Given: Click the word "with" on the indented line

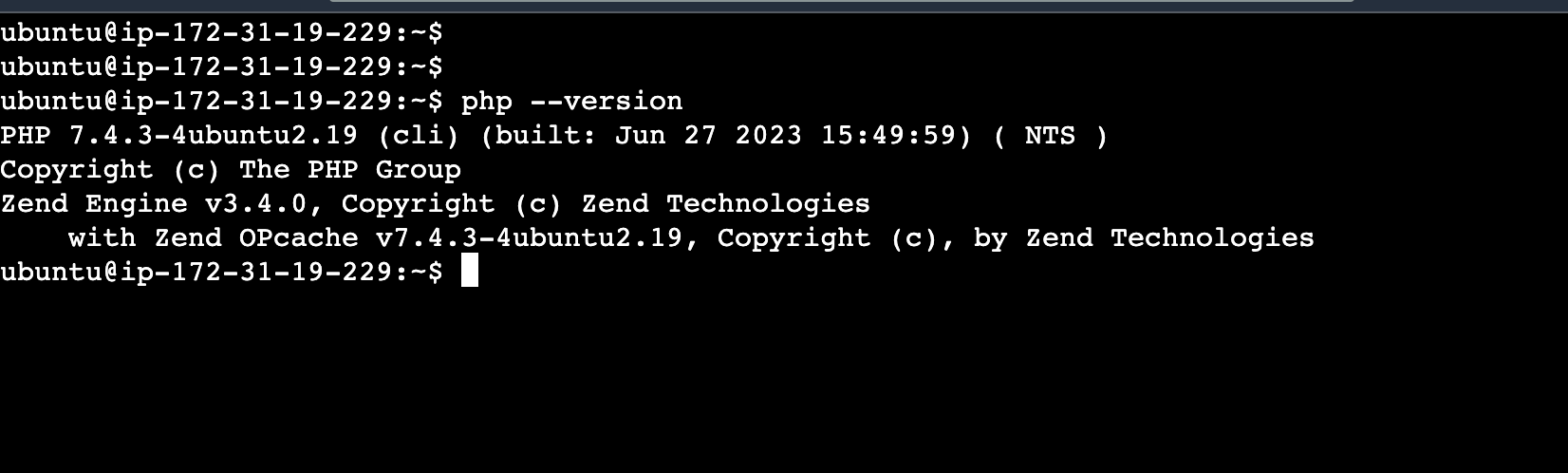Looking at the screenshot, I should [x=102, y=237].
